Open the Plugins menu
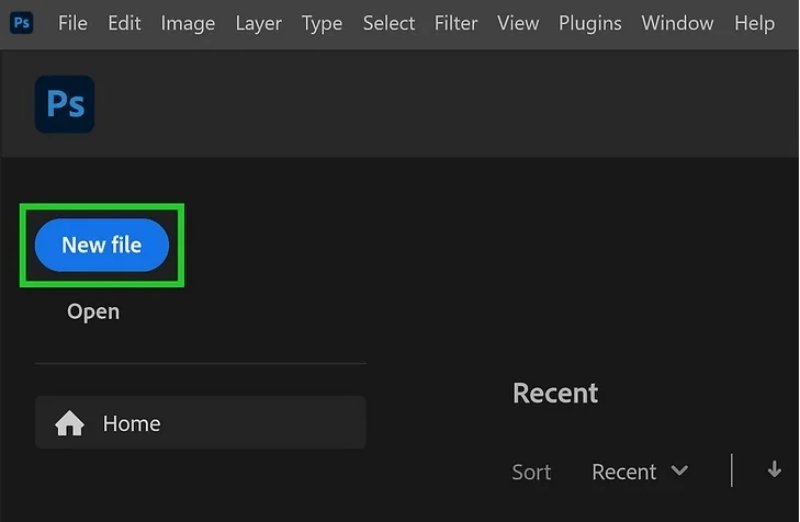 coord(590,24)
